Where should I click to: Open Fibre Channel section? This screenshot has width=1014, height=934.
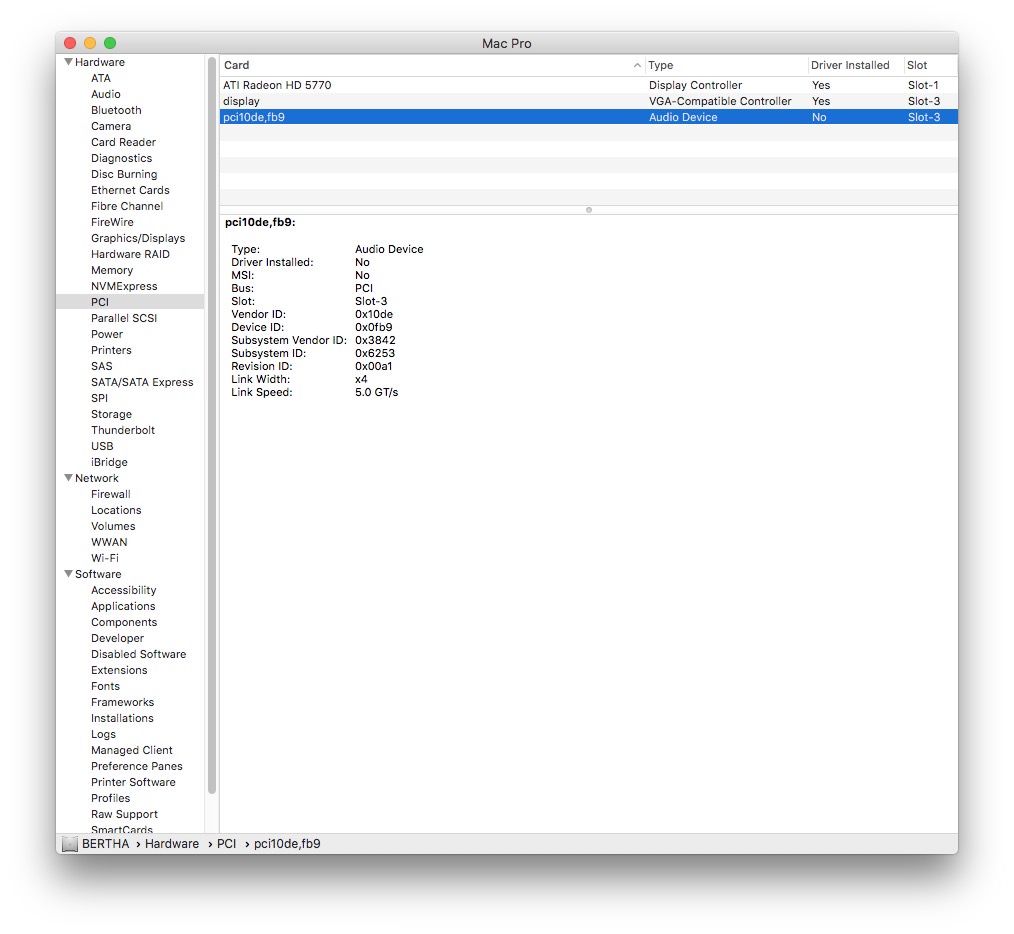(x=127, y=206)
